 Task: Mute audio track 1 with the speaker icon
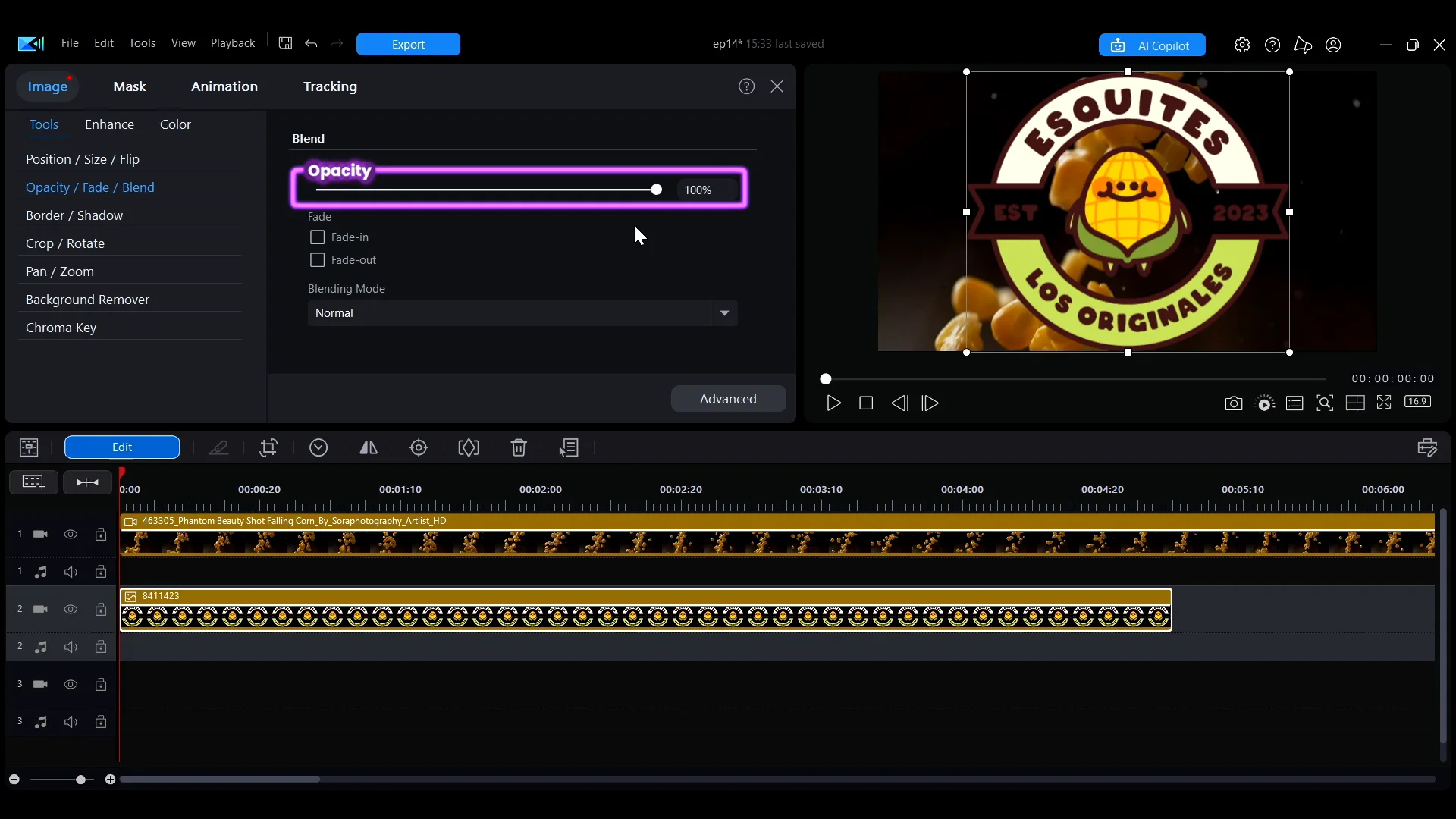pos(71,572)
